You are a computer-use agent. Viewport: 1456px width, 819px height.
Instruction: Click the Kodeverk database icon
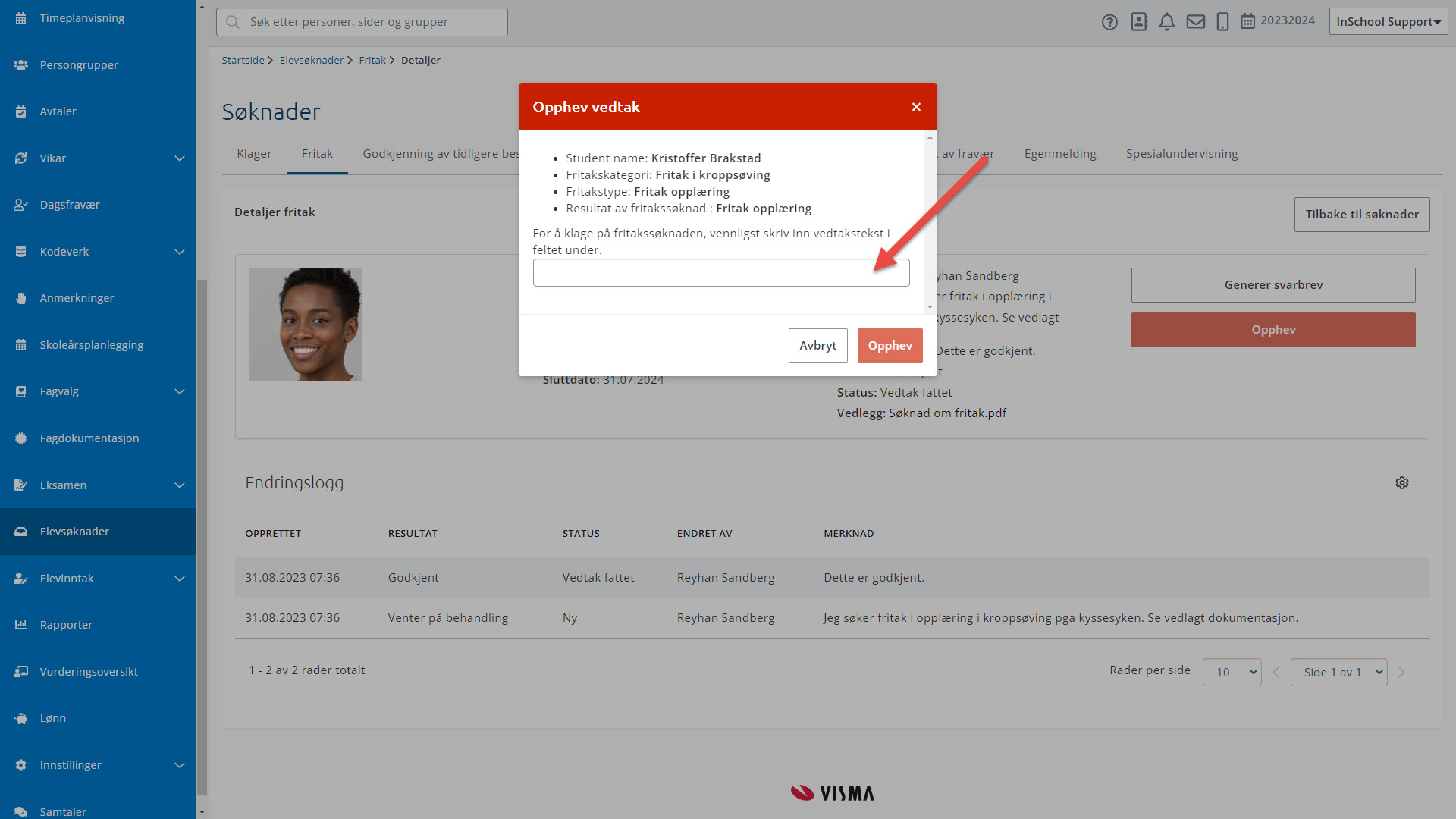21,252
